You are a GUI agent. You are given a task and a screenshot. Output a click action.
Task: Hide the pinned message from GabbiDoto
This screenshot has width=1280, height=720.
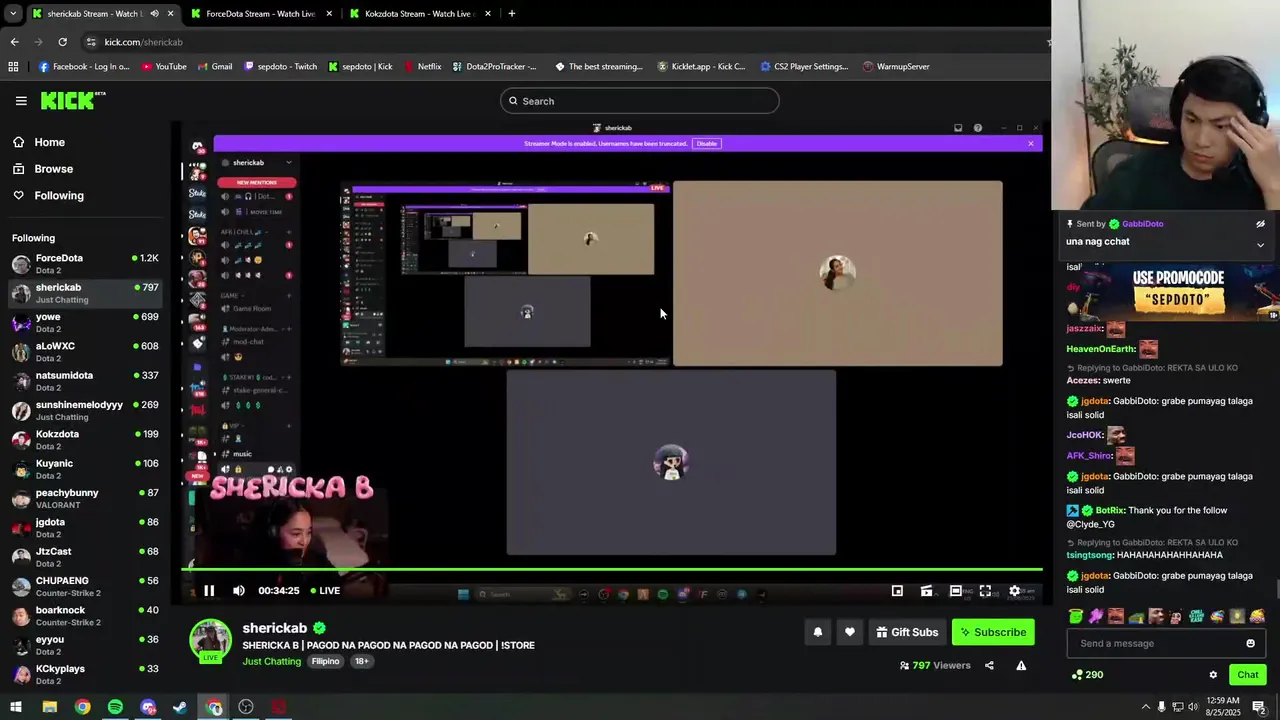1260,224
